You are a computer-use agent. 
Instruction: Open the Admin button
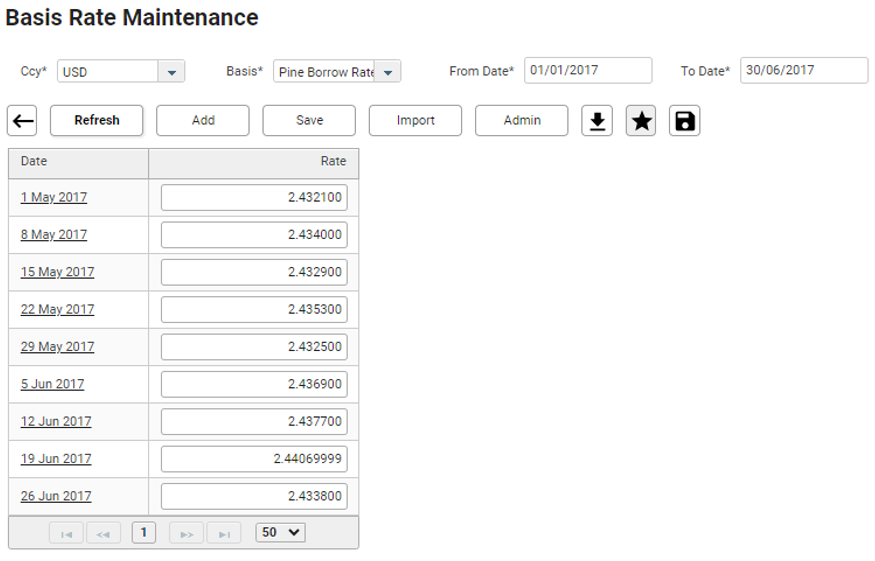click(521, 120)
